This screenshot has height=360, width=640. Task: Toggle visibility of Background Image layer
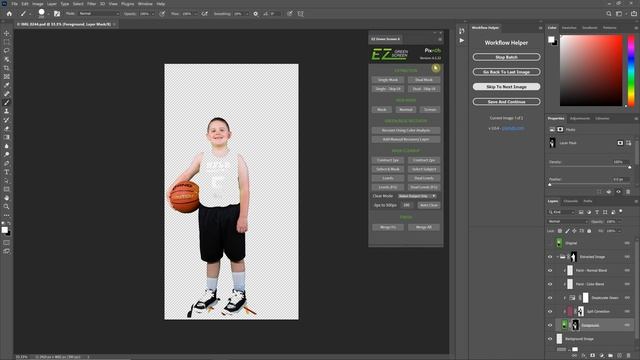(550, 339)
